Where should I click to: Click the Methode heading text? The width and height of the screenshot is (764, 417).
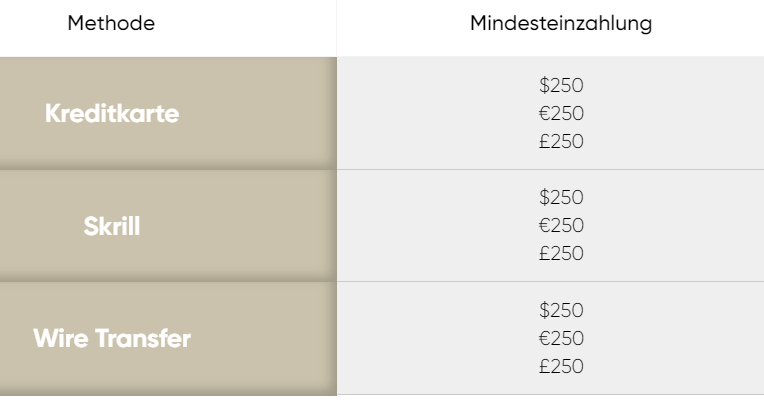(x=111, y=23)
